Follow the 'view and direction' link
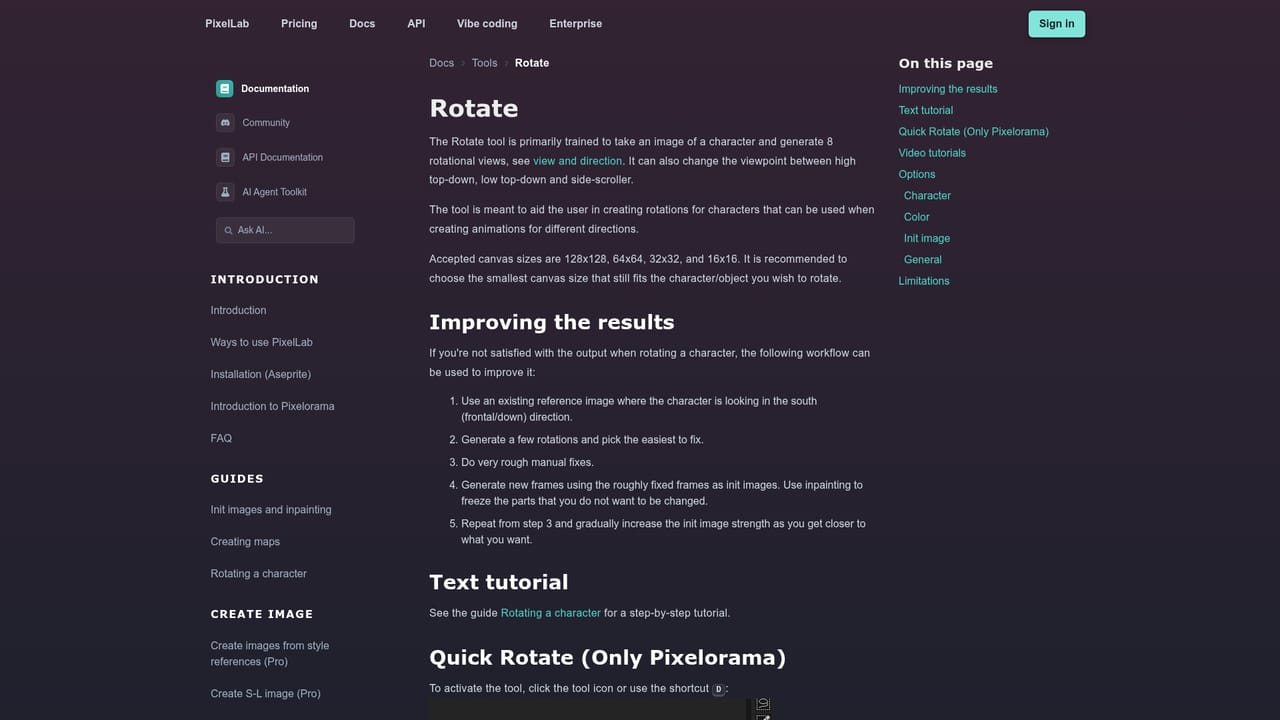 pos(577,161)
